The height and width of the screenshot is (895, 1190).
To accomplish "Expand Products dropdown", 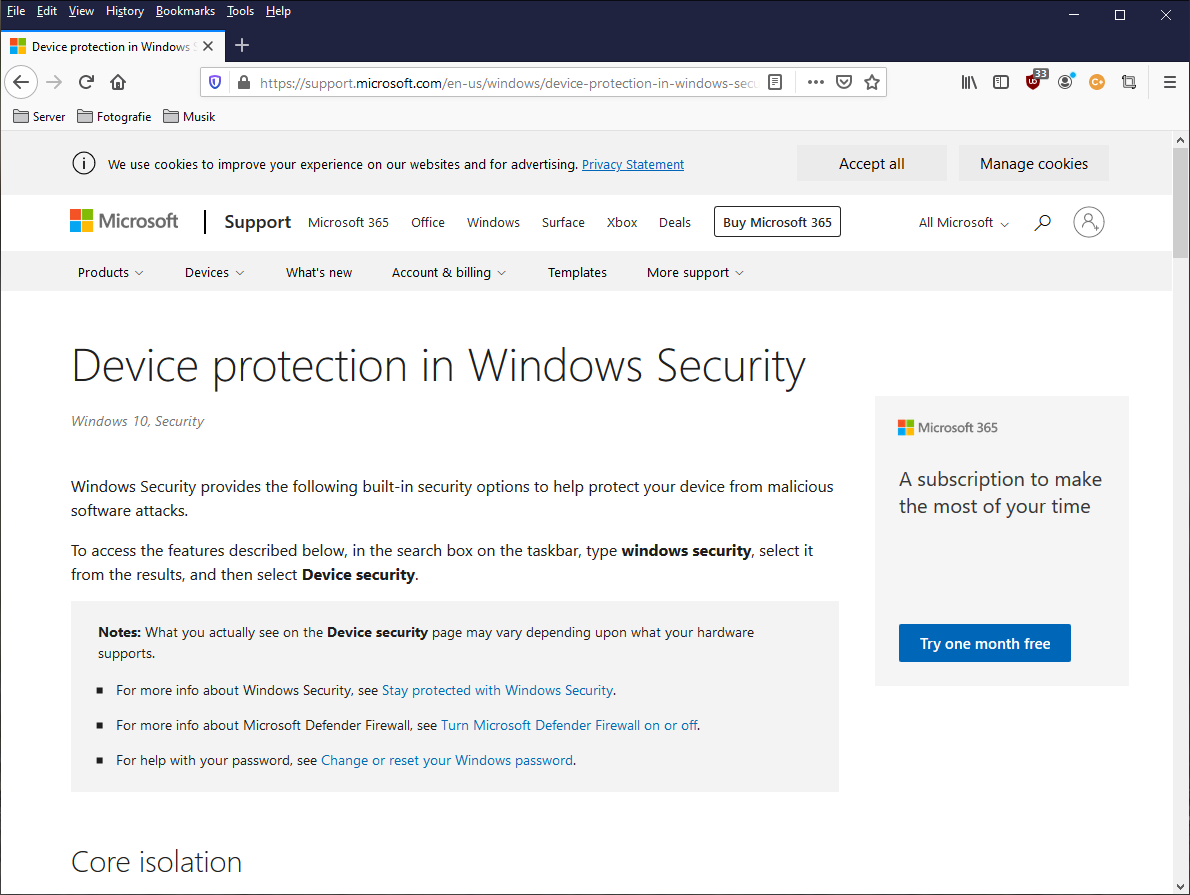I will [x=111, y=273].
